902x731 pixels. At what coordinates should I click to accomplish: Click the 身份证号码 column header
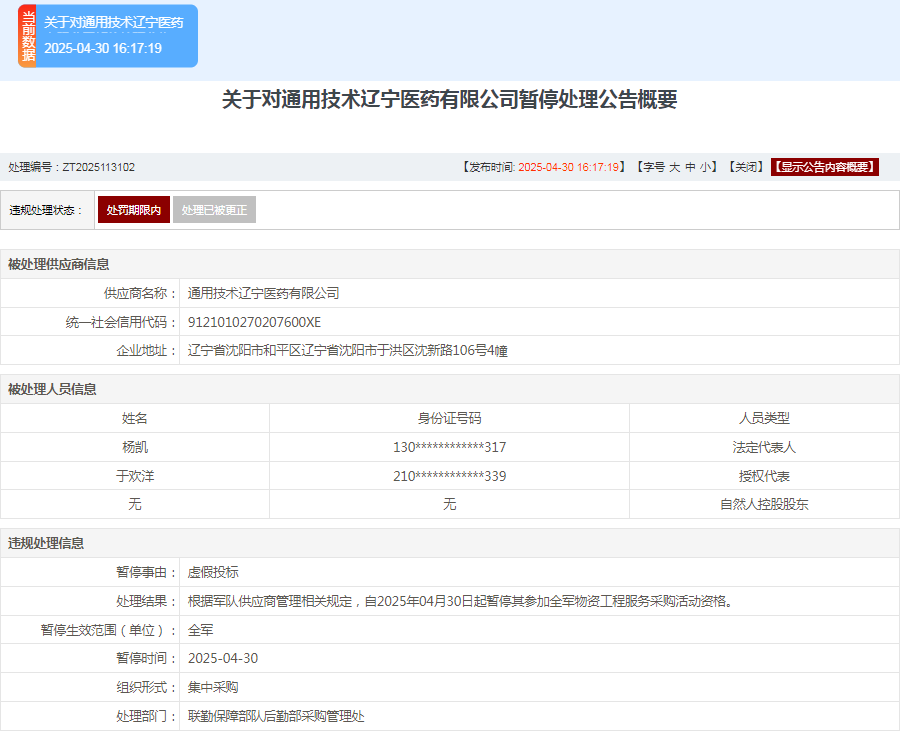449,418
